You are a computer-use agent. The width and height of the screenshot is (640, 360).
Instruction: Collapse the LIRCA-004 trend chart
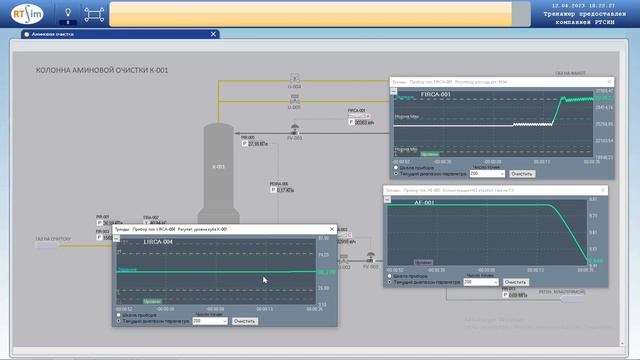point(116,238)
